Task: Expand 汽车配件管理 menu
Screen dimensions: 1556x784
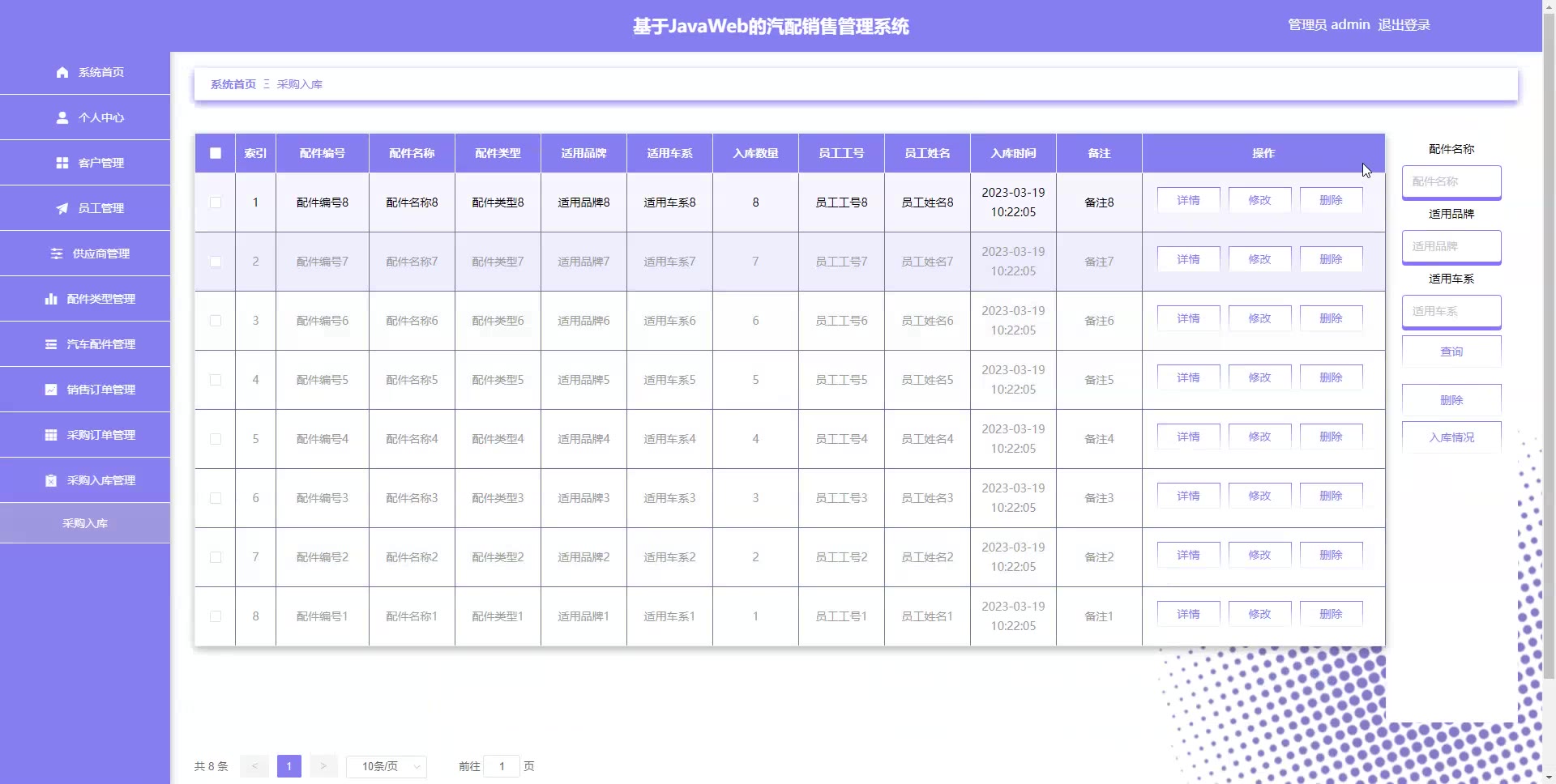Action: (x=85, y=344)
